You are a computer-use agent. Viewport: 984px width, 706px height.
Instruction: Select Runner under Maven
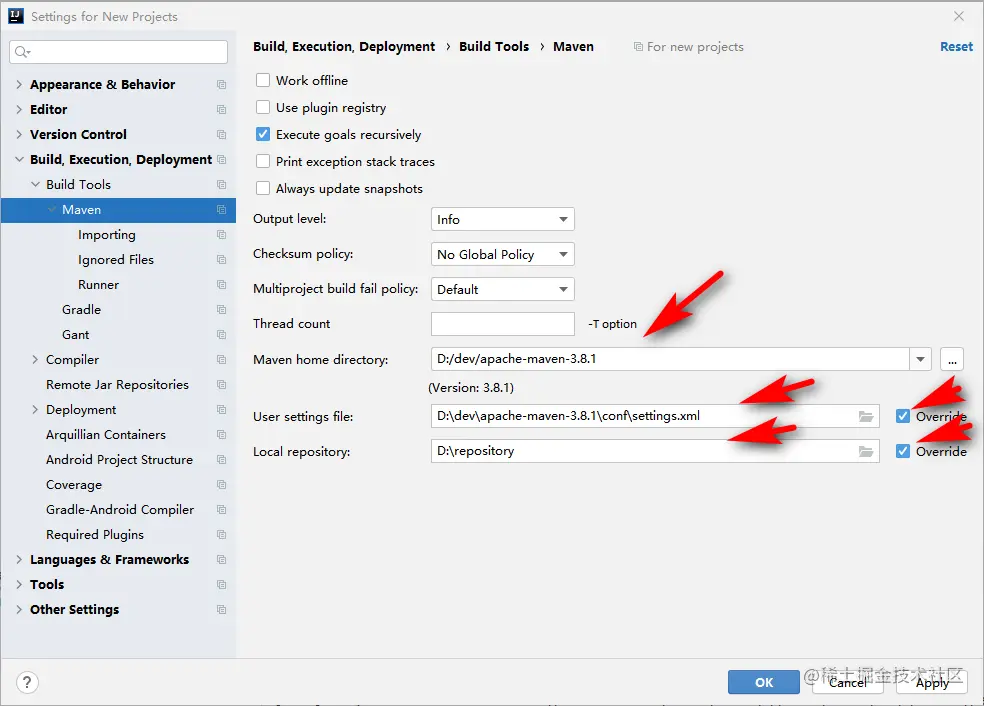pos(99,285)
